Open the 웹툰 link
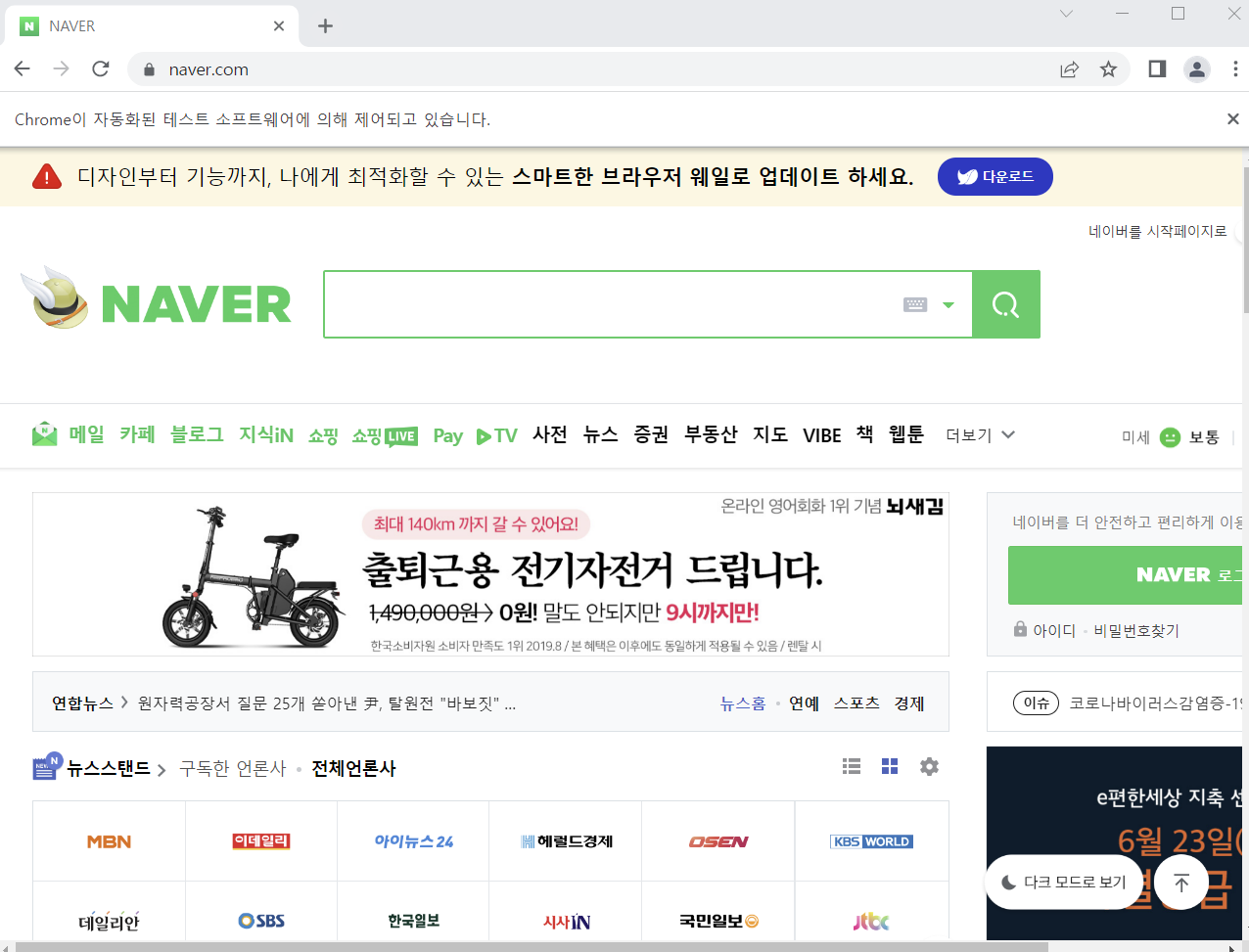 coord(906,434)
